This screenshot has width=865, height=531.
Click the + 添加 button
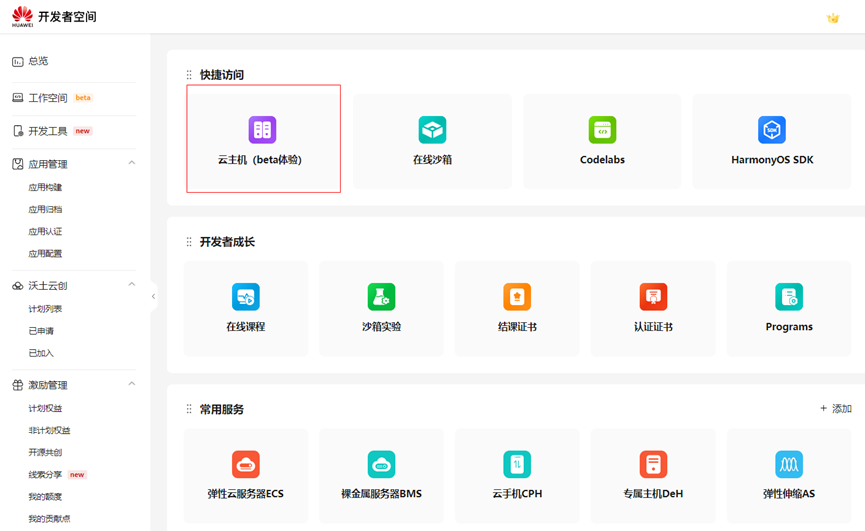(836, 409)
